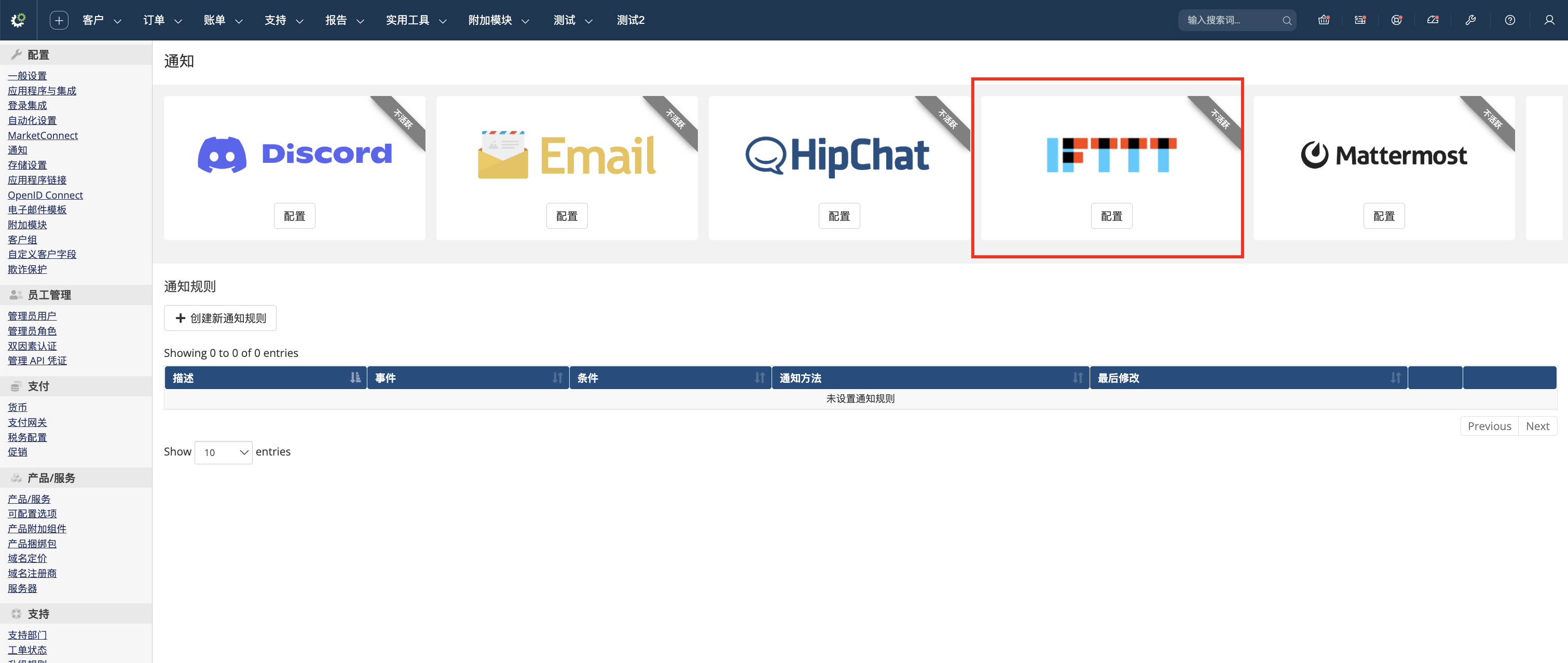
Task: Open 税务配置 sidebar link
Action: 27,437
